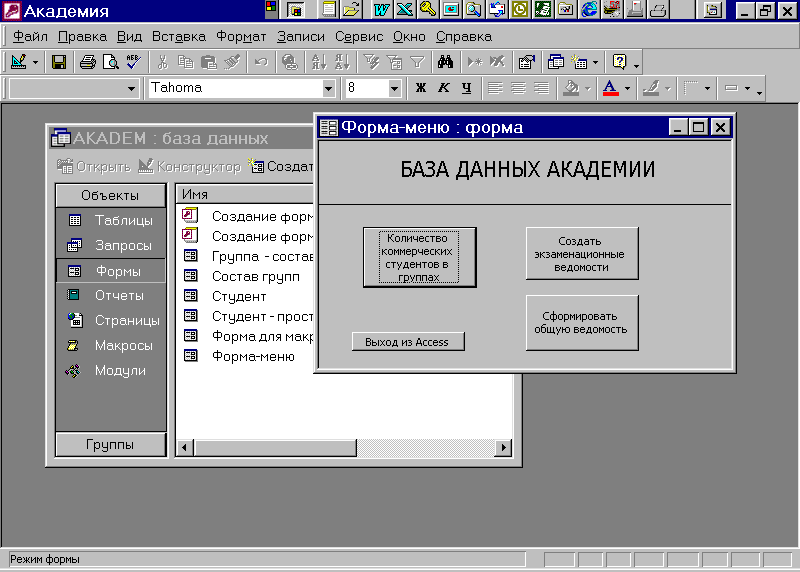Apply the paint bucket fill color
This screenshot has height=572, width=800.
coord(571,88)
